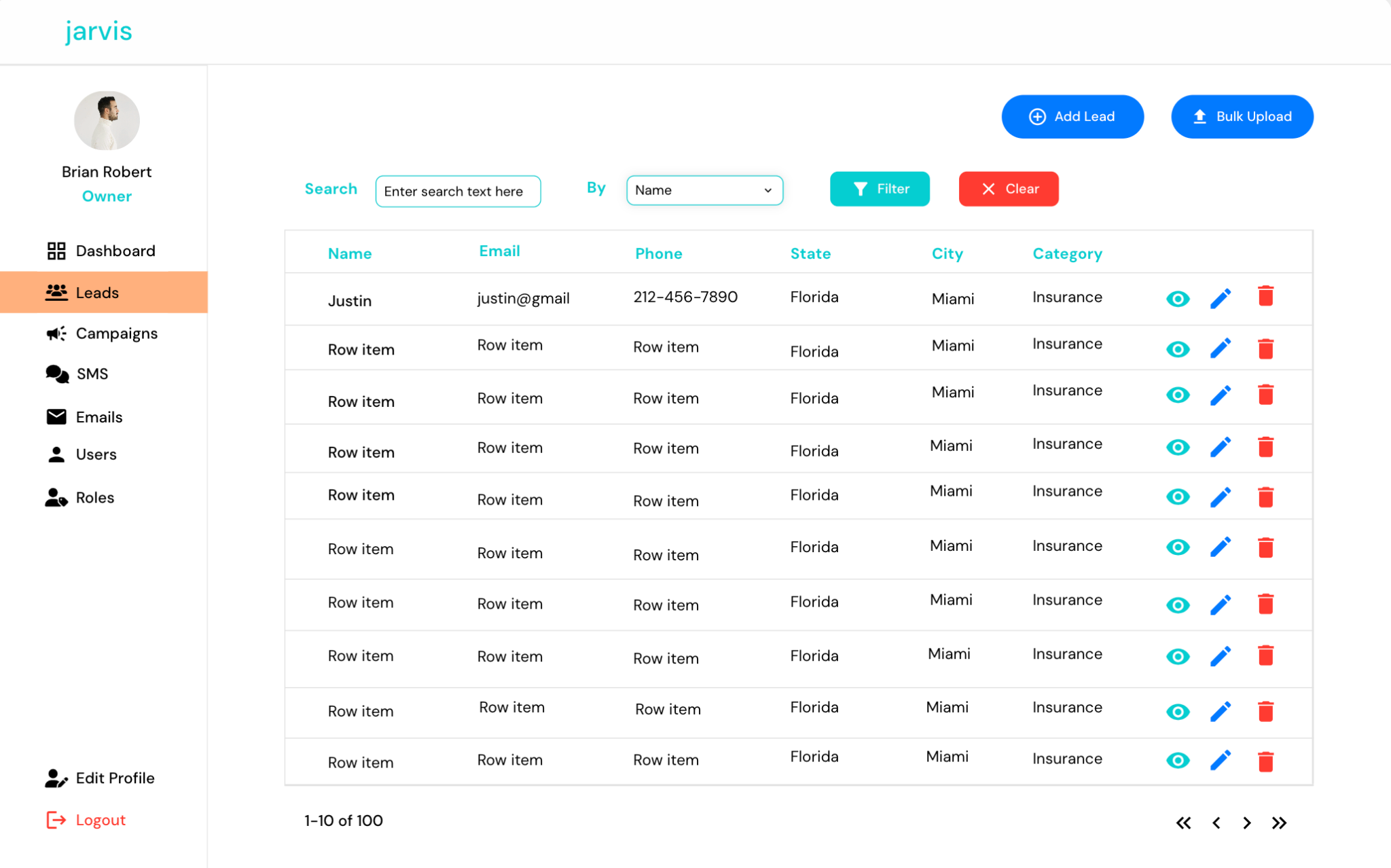Click the eye icon in the second table row
The image size is (1391, 868).
click(x=1178, y=349)
